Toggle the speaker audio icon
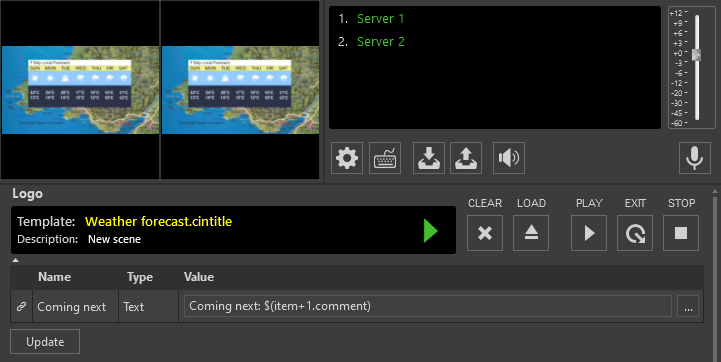 tap(509, 158)
